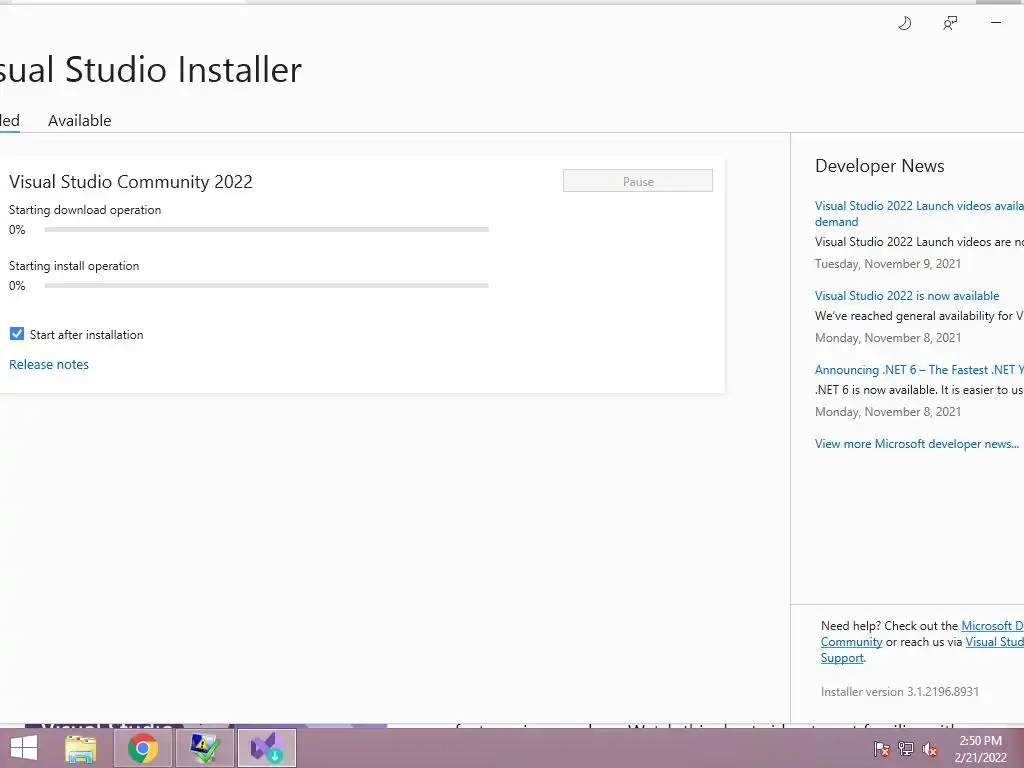The width and height of the screenshot is (1024, 768).
Task: Open Action Center flag icon in tray
Action: pyautogui.click(x=881, y=749)
